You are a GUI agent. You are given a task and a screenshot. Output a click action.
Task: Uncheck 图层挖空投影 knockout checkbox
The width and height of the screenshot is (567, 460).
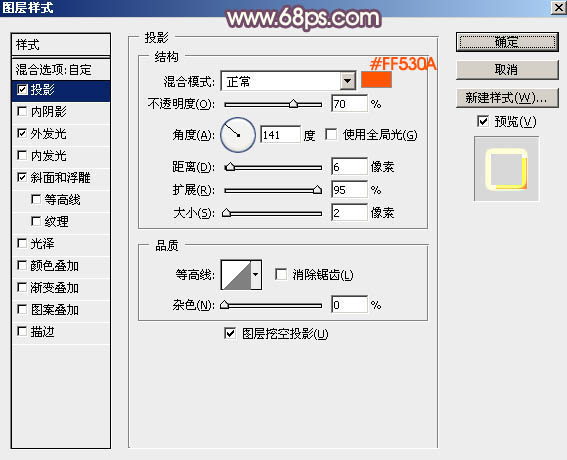click(230, 333)
